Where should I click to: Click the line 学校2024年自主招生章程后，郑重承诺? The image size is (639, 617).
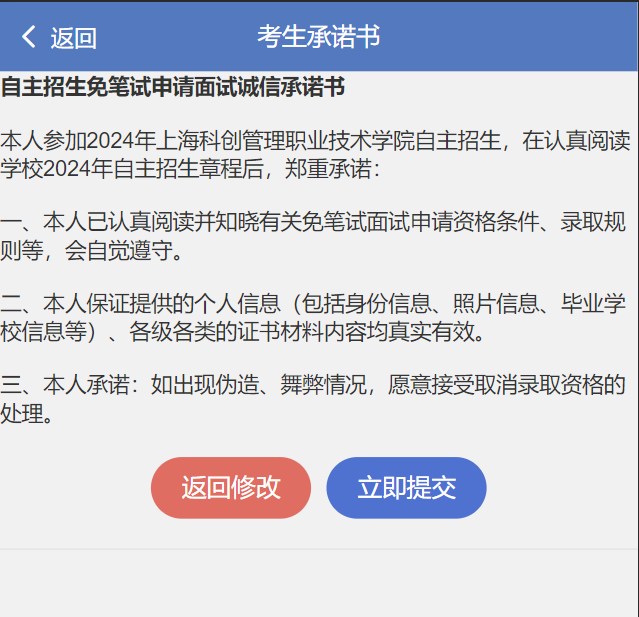tap(191, 169)
